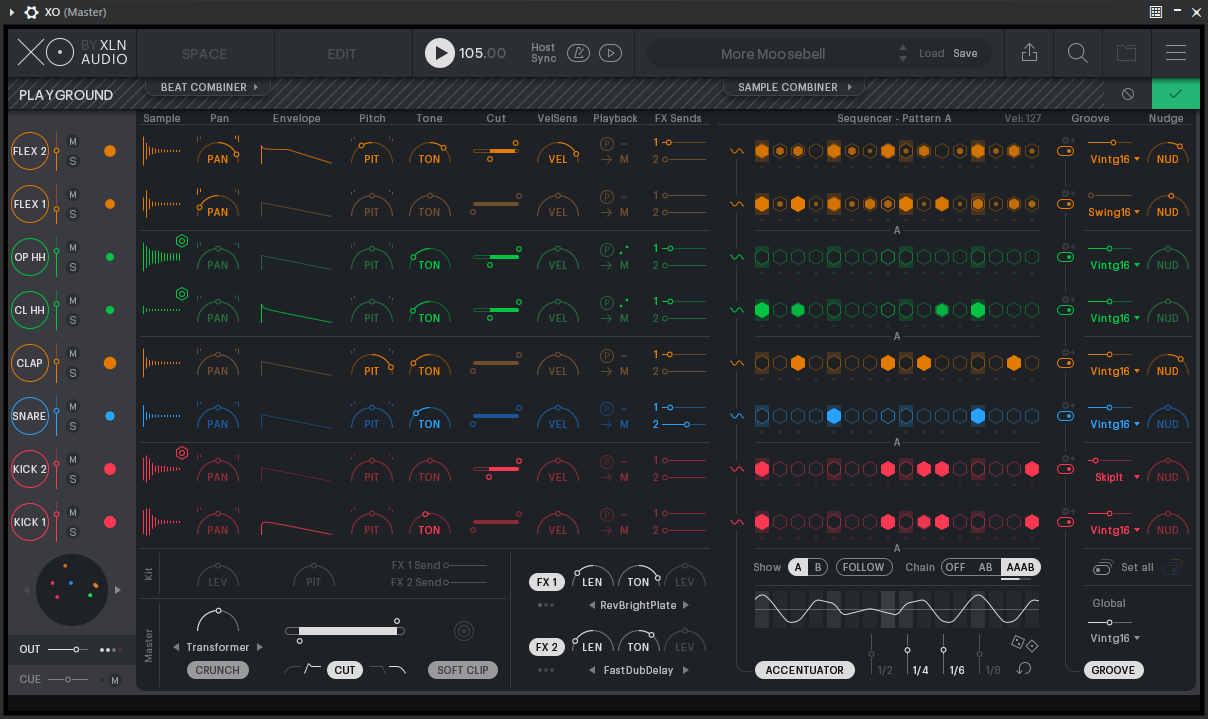The width and height of the screenshot is (1208, 719).
Task: Switch to the SPACE tab
Action: (204, 54)
